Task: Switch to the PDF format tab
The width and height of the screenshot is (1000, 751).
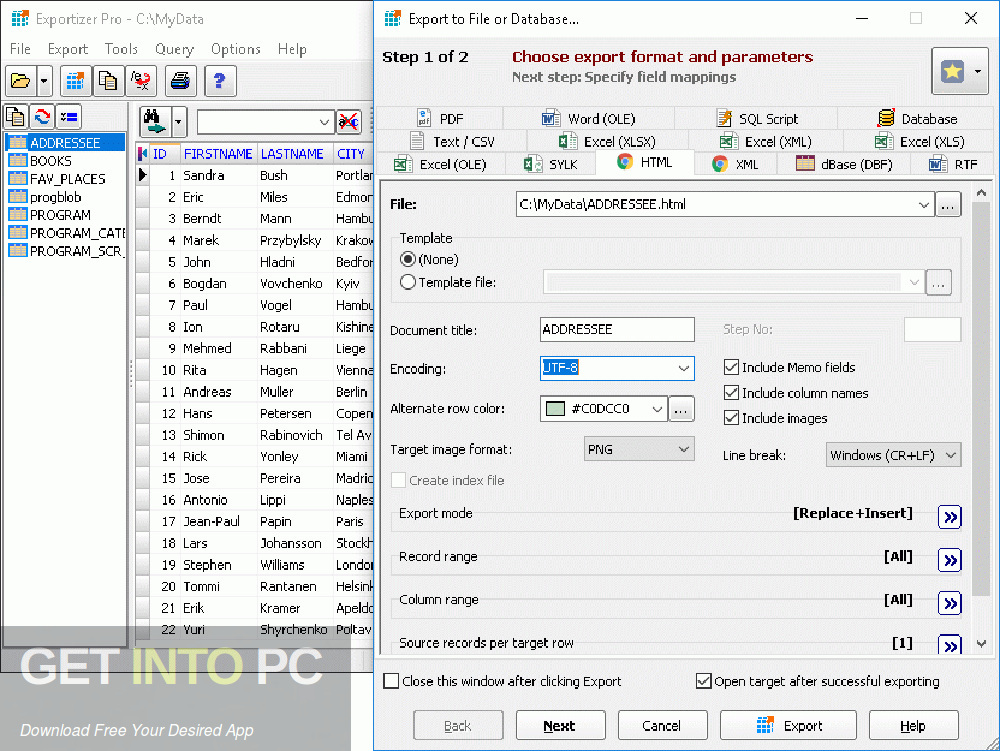Action: (x=440, y=119)
